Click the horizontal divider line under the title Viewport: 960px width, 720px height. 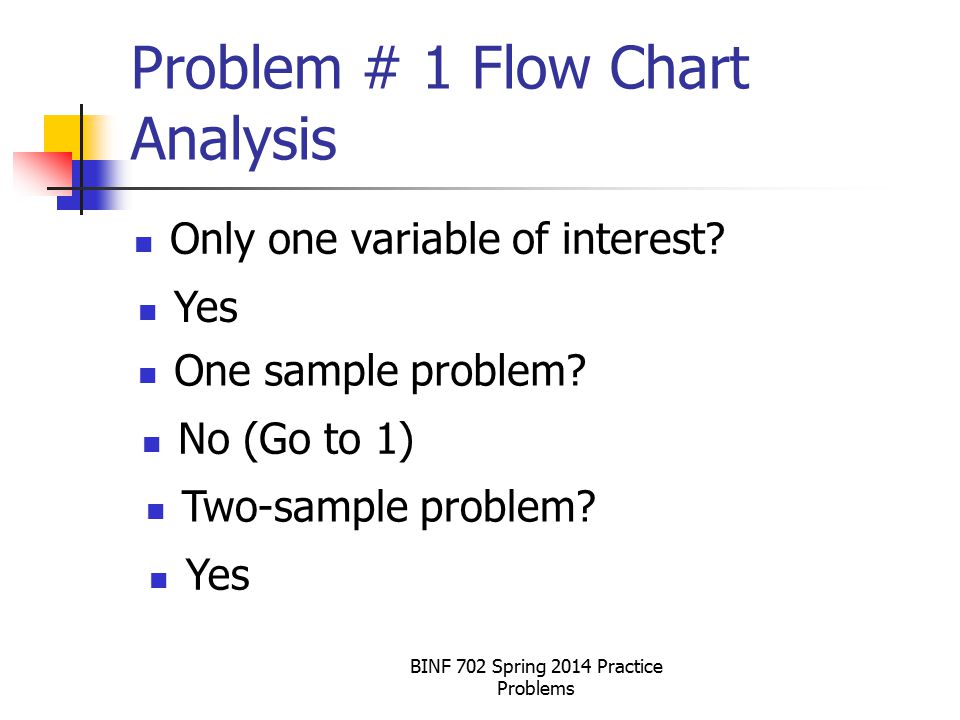[465, 189]
